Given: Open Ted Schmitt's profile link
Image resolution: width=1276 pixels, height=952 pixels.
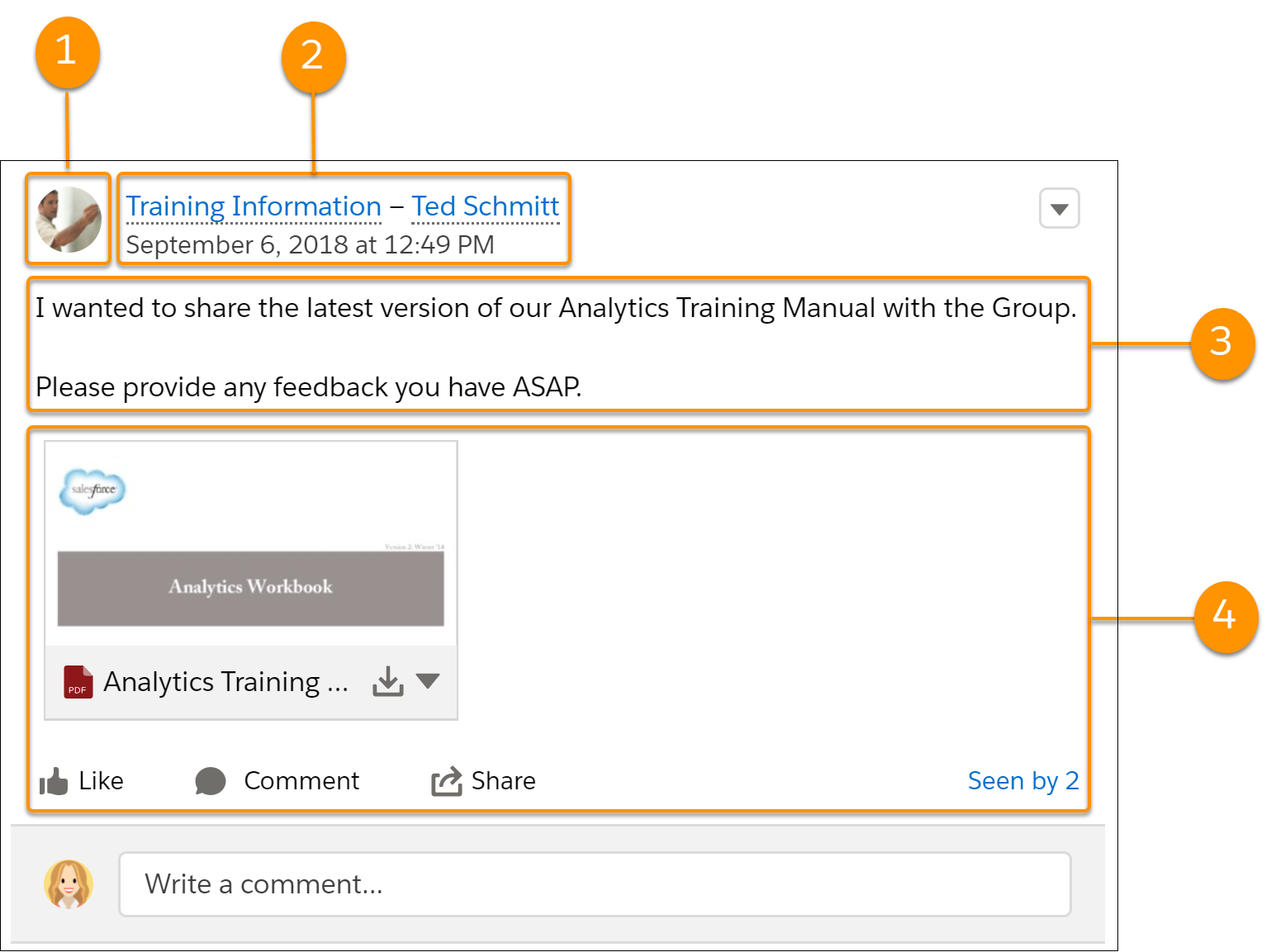Looking at the screenshot, I should point(485,206).
